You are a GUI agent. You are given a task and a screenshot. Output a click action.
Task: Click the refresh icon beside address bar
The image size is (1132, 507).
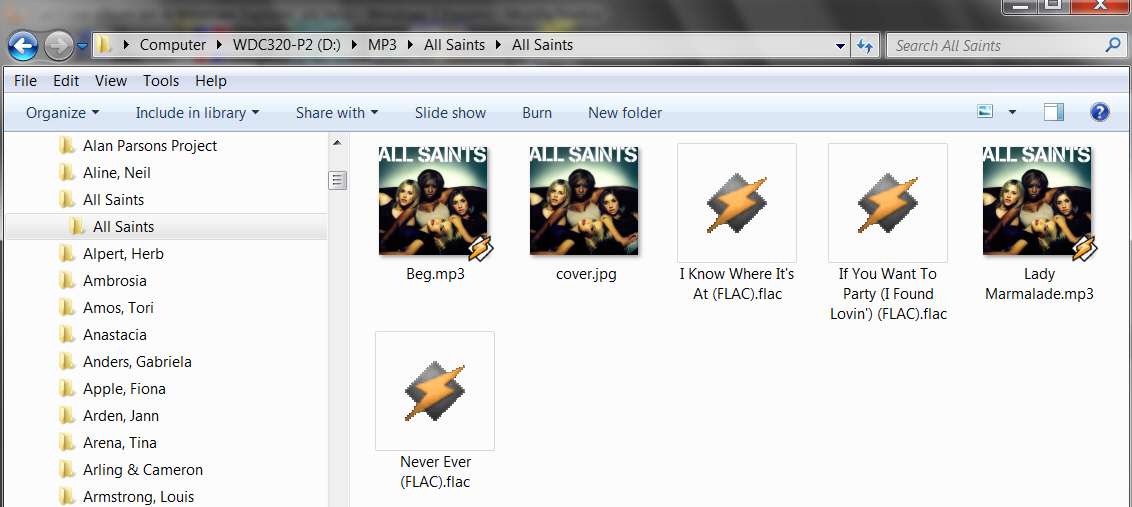click(x=865, y=46)
